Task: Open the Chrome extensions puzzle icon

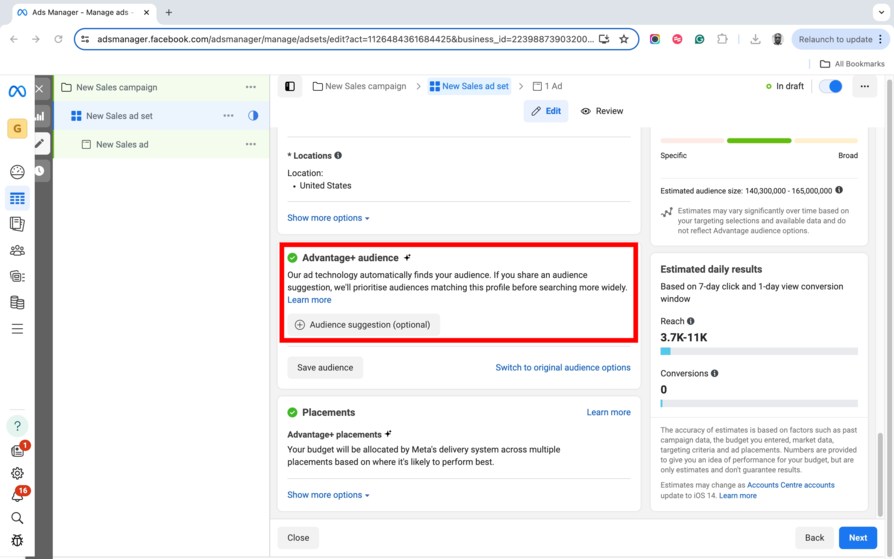Action: tap(722, 39)
